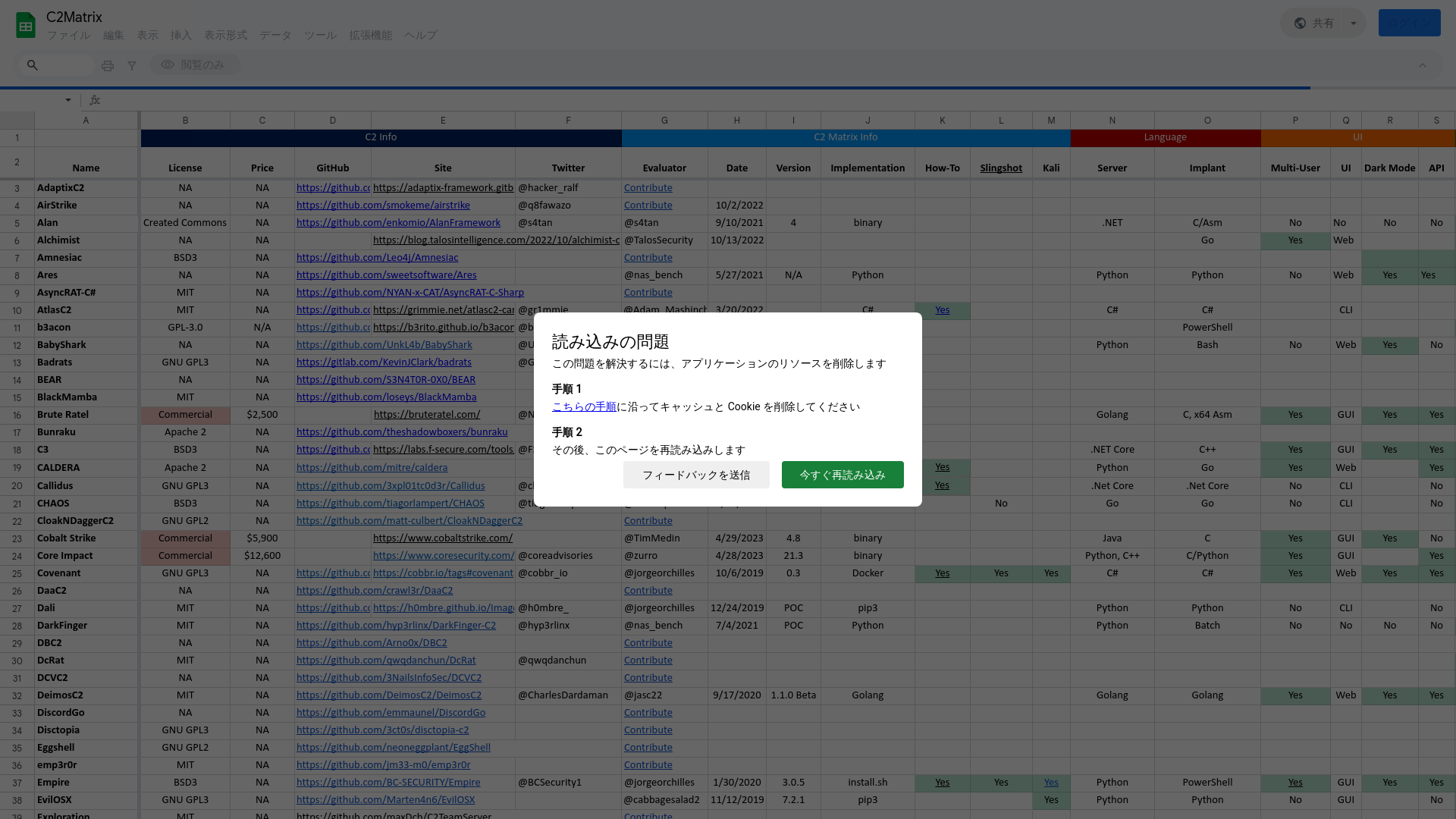This screenshot has width=1456, height=819.
Task: Open the BC-SECURITY Empire GitHub link
Action: click(388, 783)
